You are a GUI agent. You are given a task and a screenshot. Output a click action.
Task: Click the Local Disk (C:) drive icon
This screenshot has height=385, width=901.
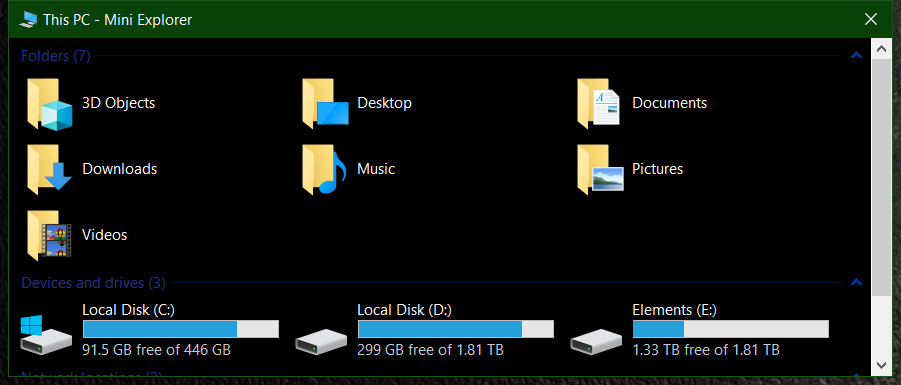(x=46, y=334)
